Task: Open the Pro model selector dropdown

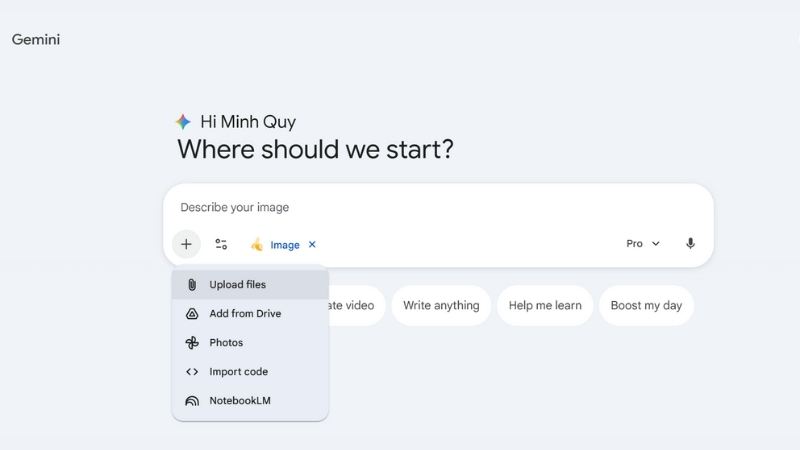Action: pos(642,243)
